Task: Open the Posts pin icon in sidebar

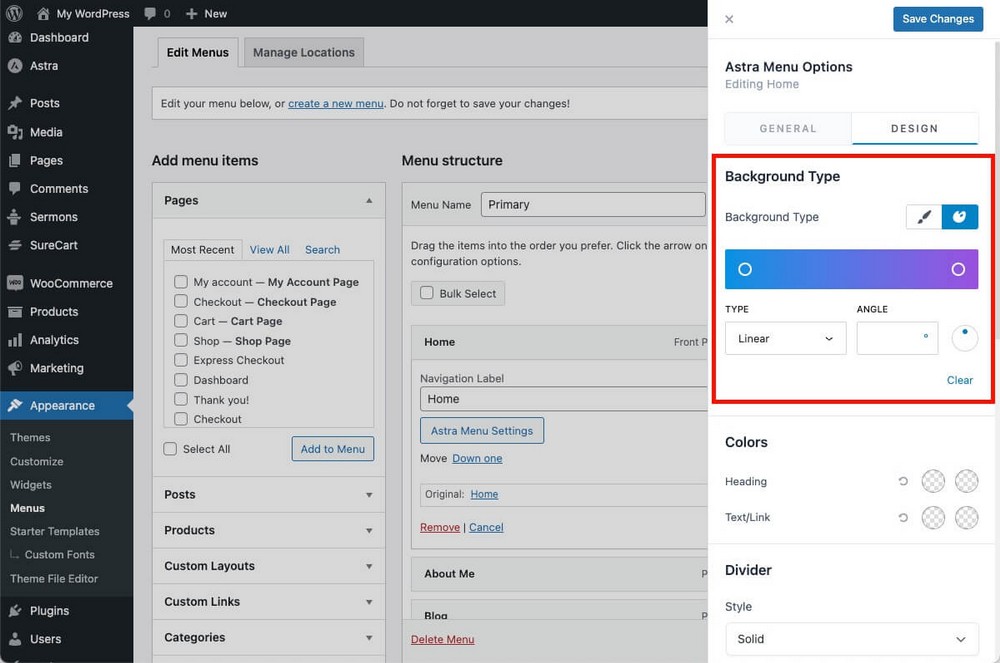Action: (15, 103)
